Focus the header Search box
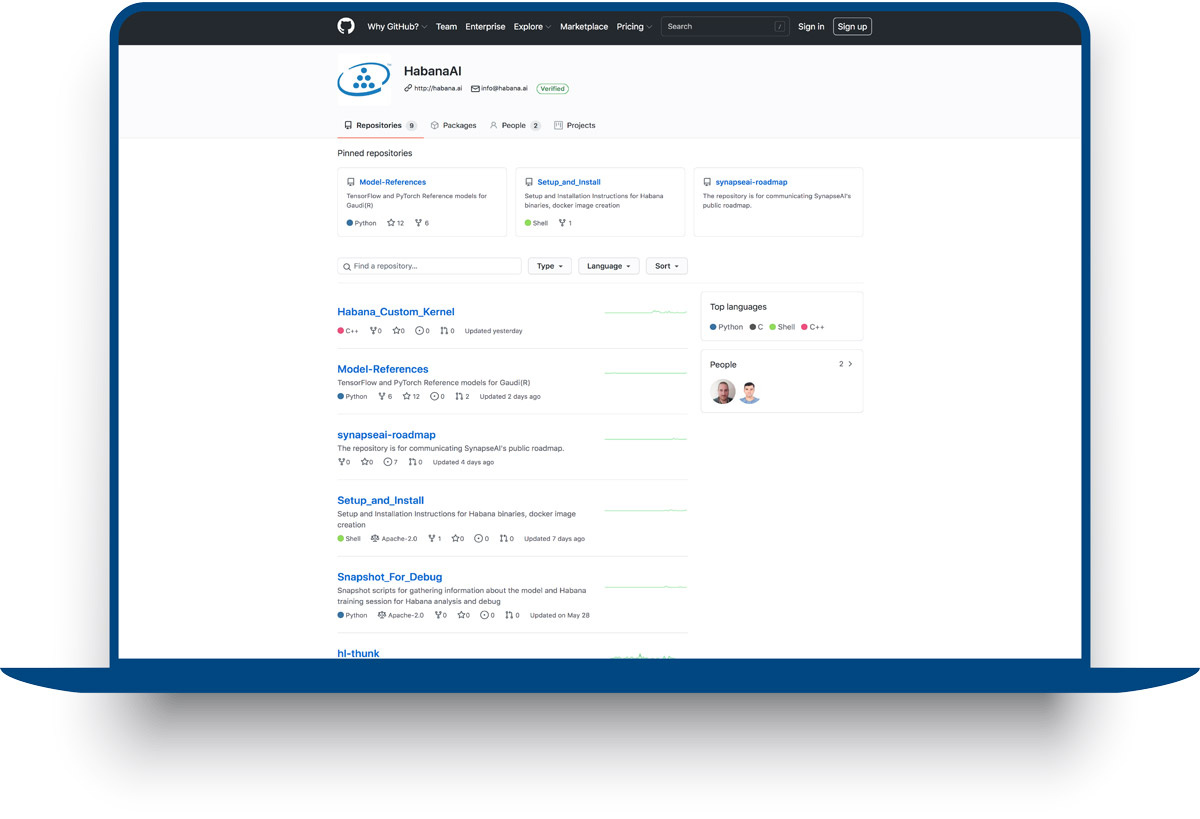The height and width of the screenshot is (819, 1200). point(725,27)
